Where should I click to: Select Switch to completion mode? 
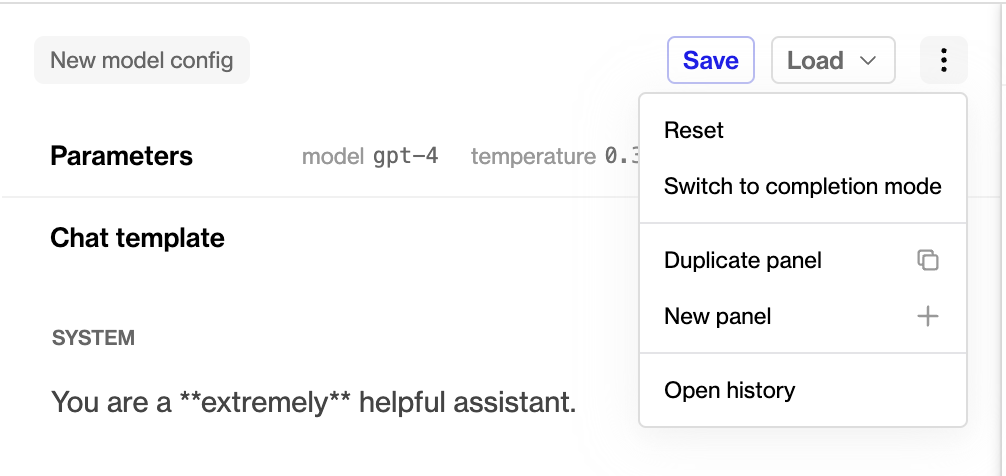(803, 186)
